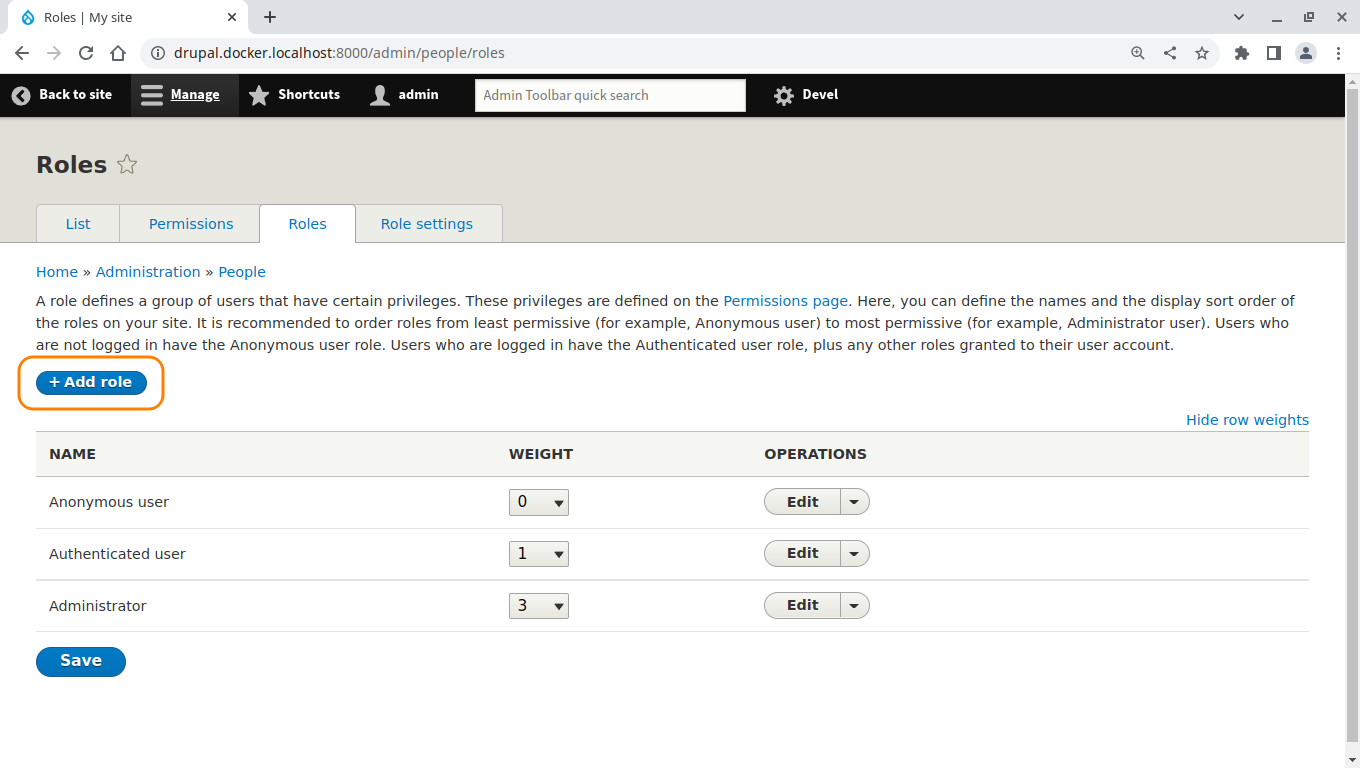
Task: View site information icon in address bar
Action: pos(158,53)
